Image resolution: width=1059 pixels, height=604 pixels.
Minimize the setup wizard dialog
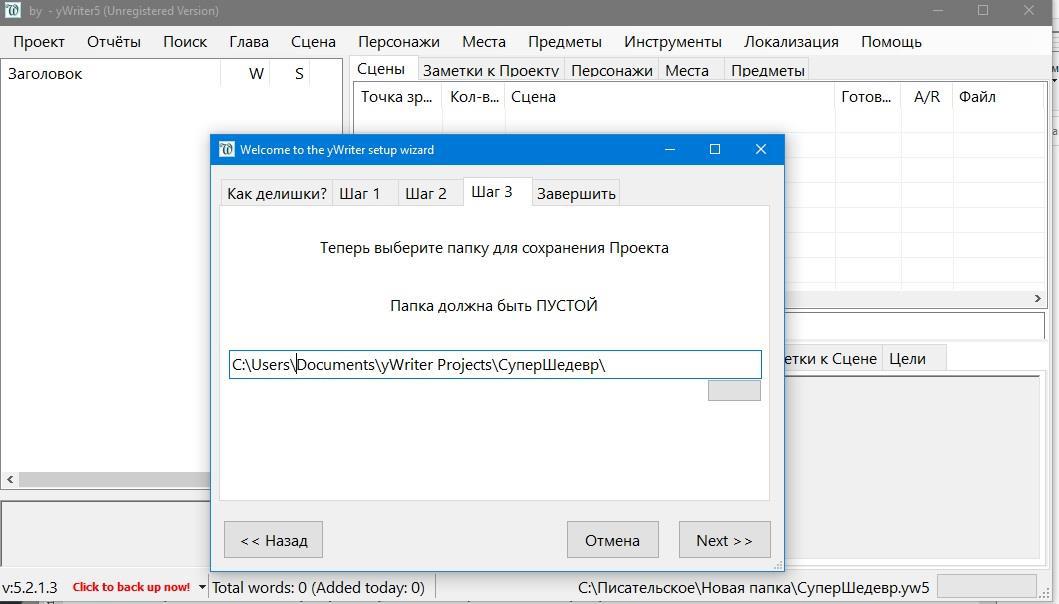(x=669, y=149)
